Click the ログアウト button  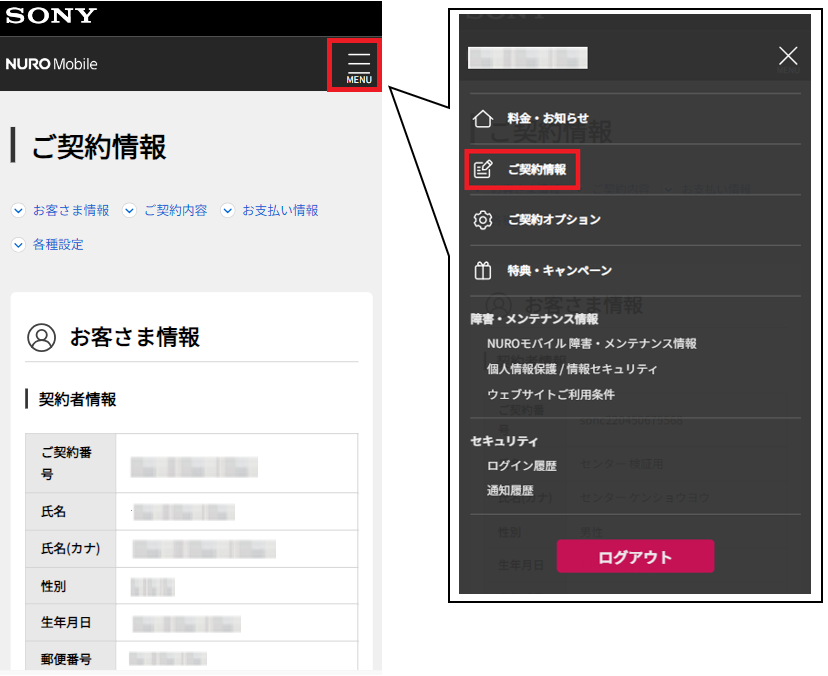[635, 556]
